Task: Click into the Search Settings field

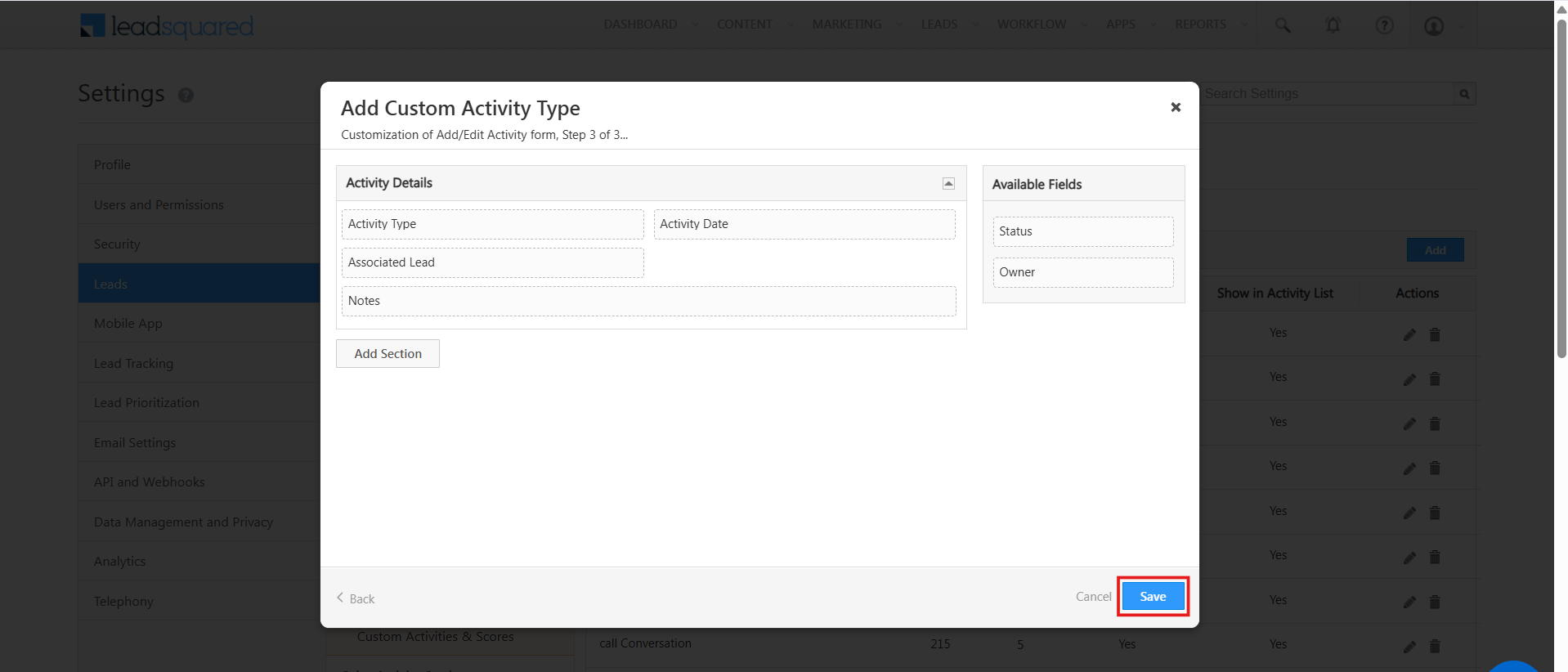Action: click(1328, 94)
